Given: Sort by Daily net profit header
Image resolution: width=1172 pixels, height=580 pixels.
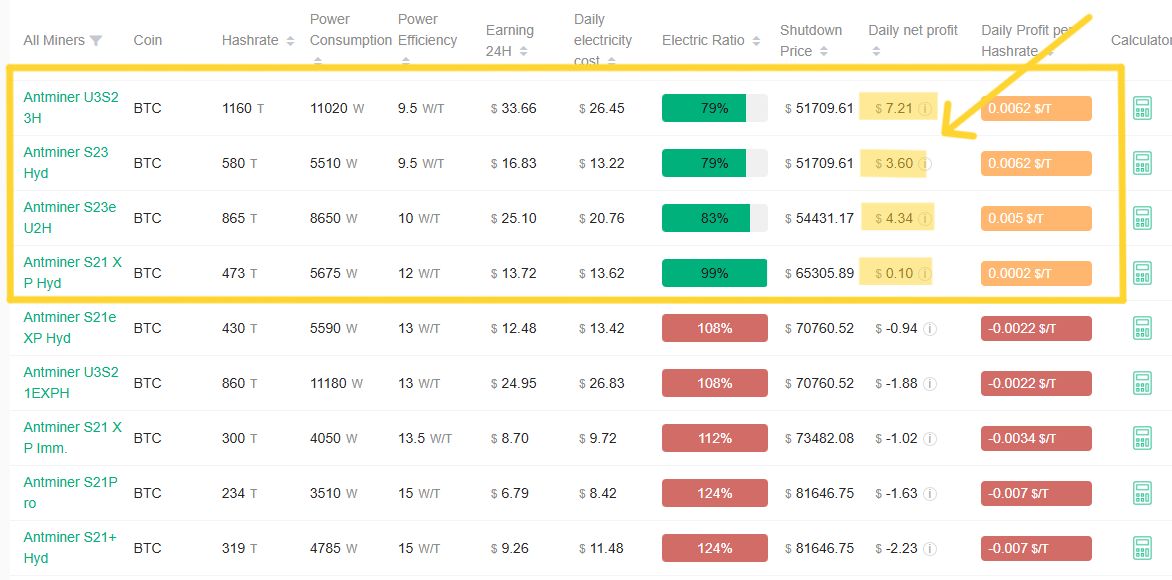Looking at the screenshot, I should [x=912, y=30].
